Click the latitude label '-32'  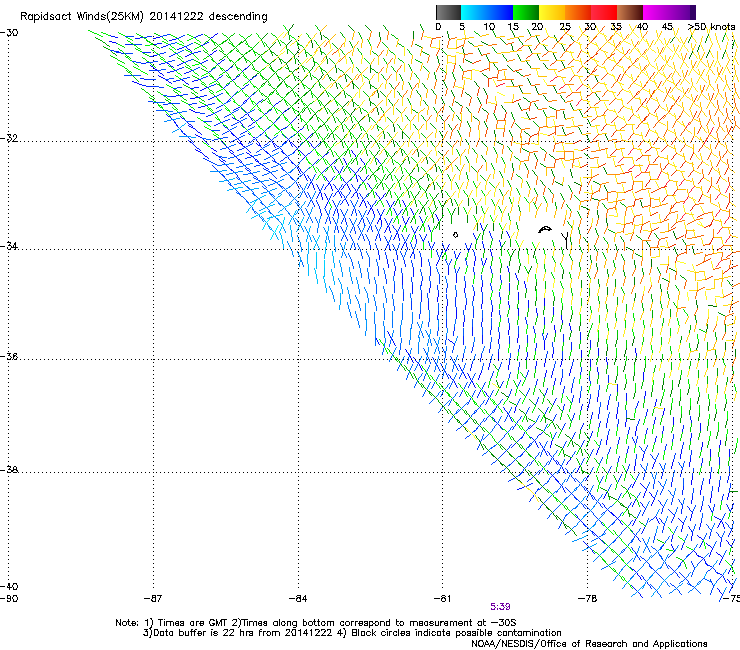pos(9,138)
